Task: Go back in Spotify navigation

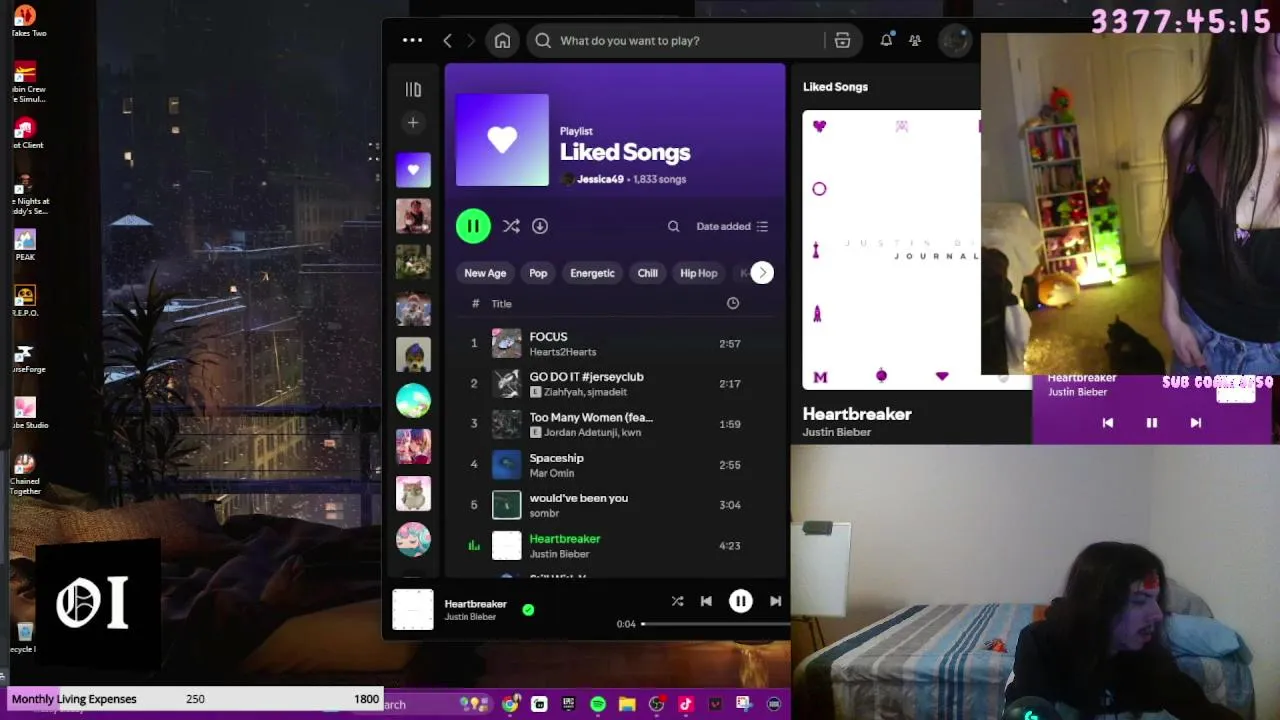Action: (447, 40)
